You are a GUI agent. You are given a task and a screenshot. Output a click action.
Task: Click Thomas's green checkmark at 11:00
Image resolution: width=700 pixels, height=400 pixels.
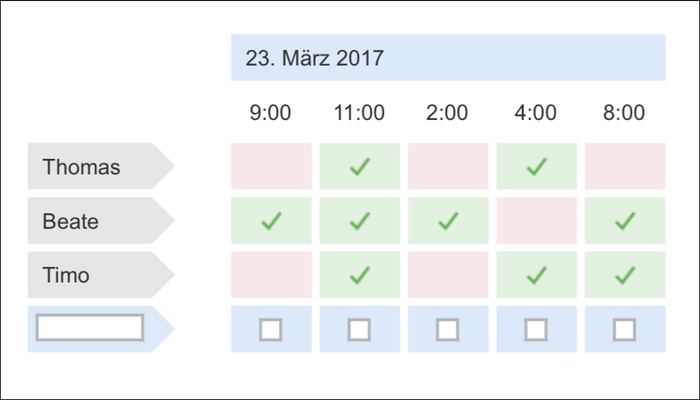(360, 167)
